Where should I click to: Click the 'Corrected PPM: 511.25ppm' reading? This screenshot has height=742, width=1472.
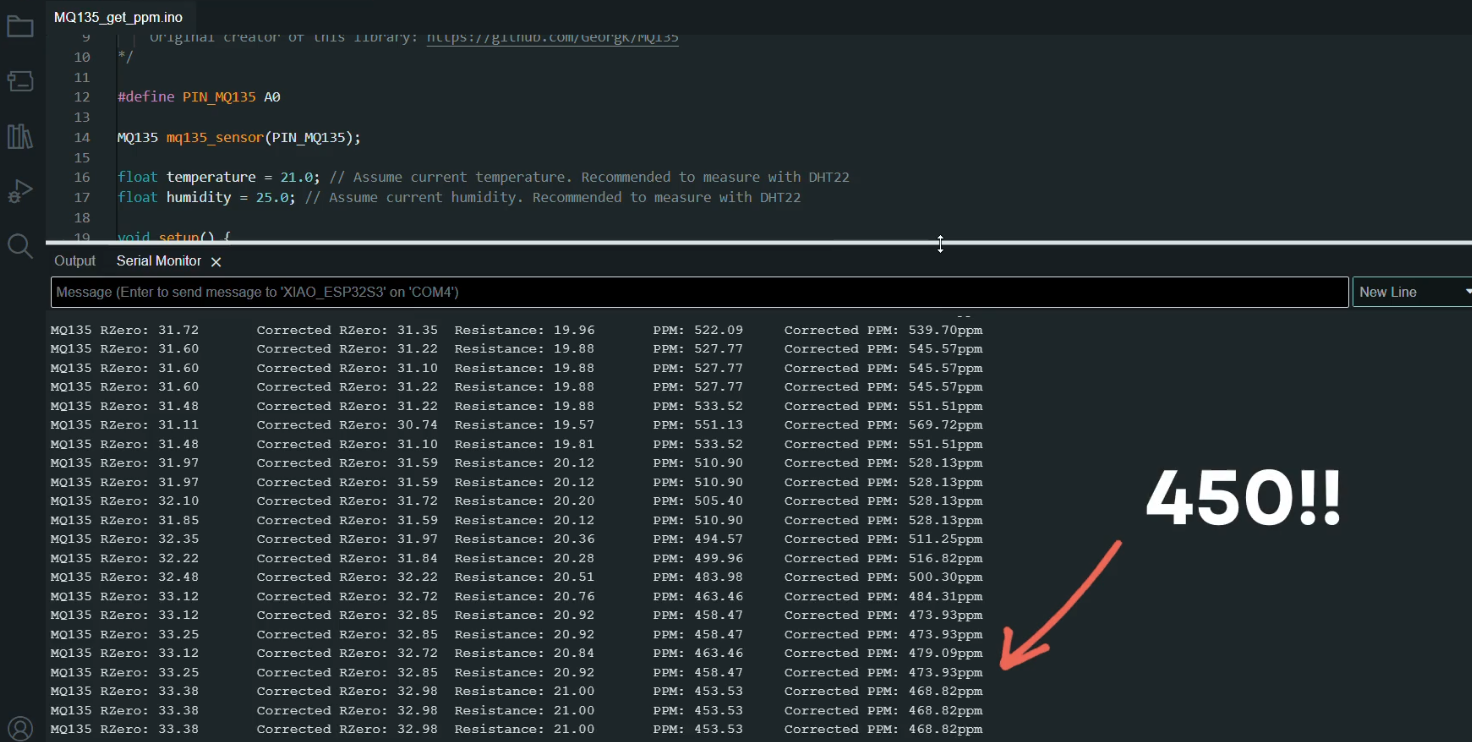[x=883, y=539]
